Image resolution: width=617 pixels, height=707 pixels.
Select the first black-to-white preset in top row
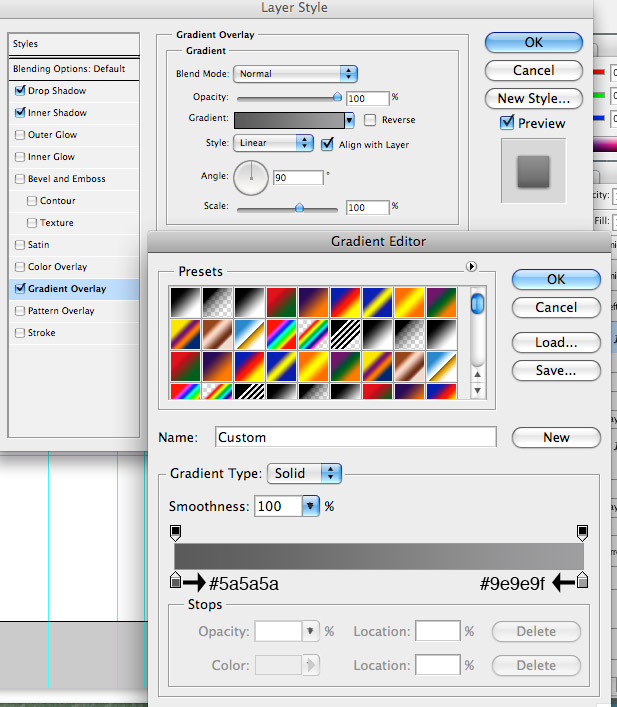pos(185,303)
